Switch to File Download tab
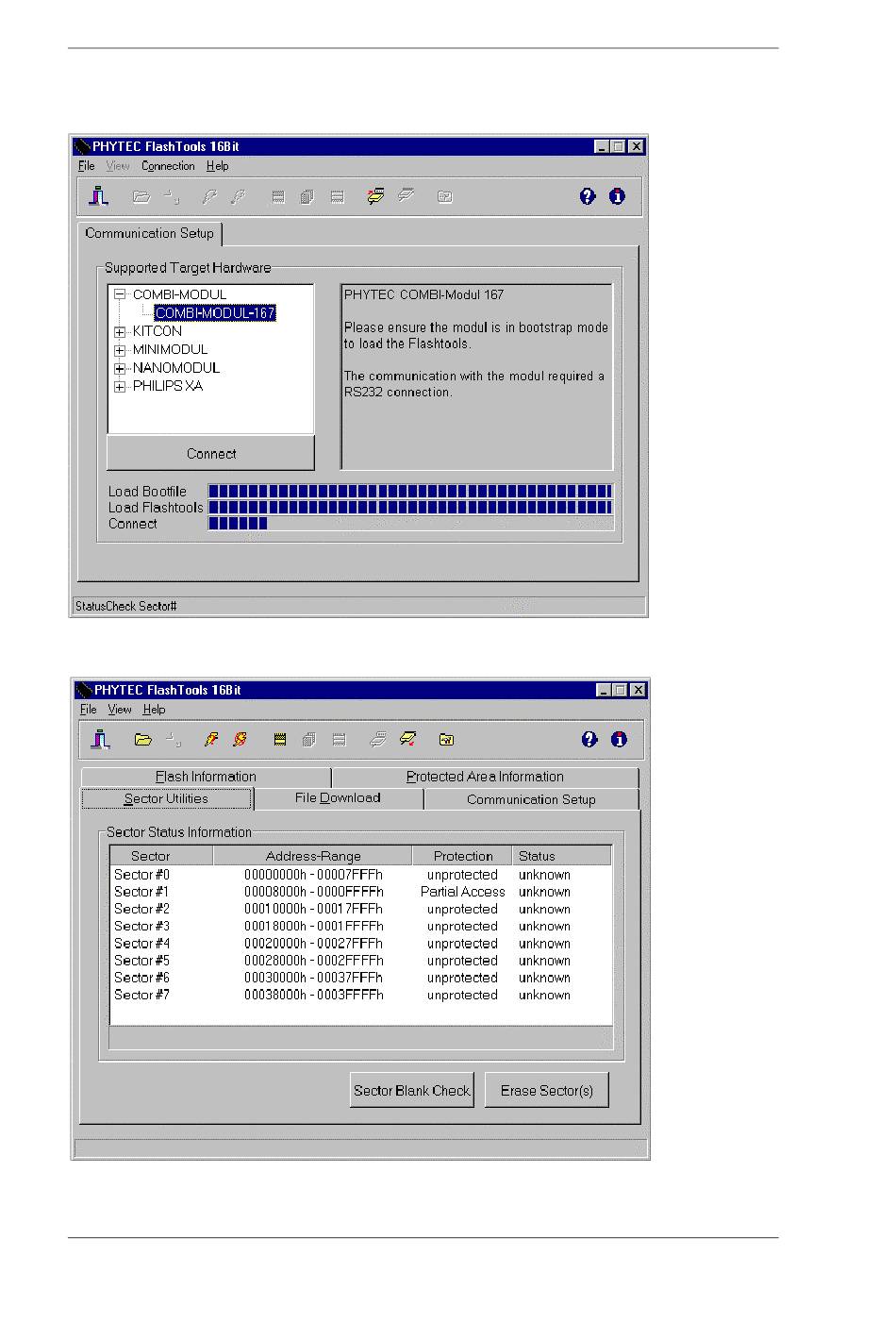The width and height of the screenshot is (896, 1340). [x=338, y=798]
